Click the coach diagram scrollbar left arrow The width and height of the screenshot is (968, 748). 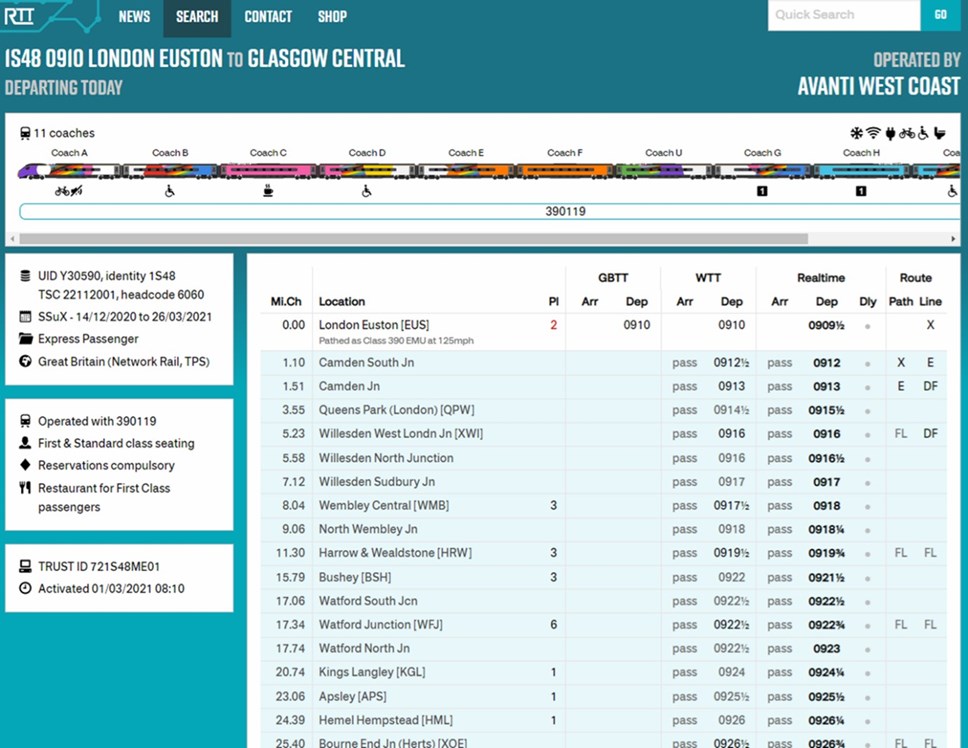(12, 239)
